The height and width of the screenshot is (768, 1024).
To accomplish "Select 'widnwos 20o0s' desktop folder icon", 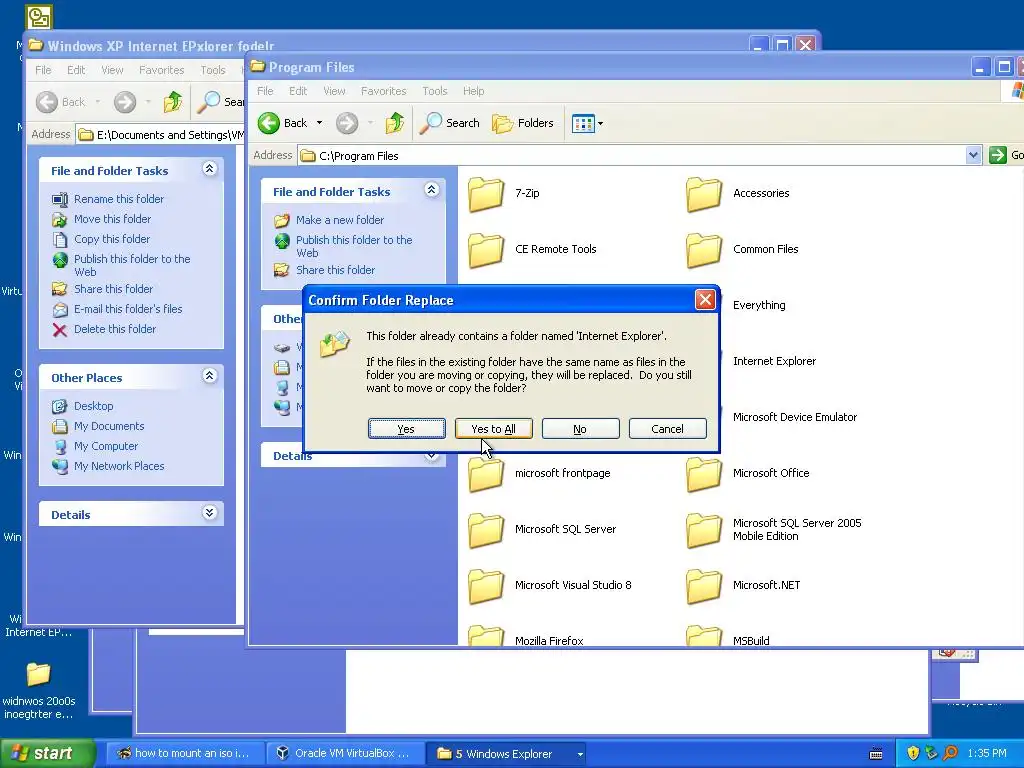I will pos(39,692).
